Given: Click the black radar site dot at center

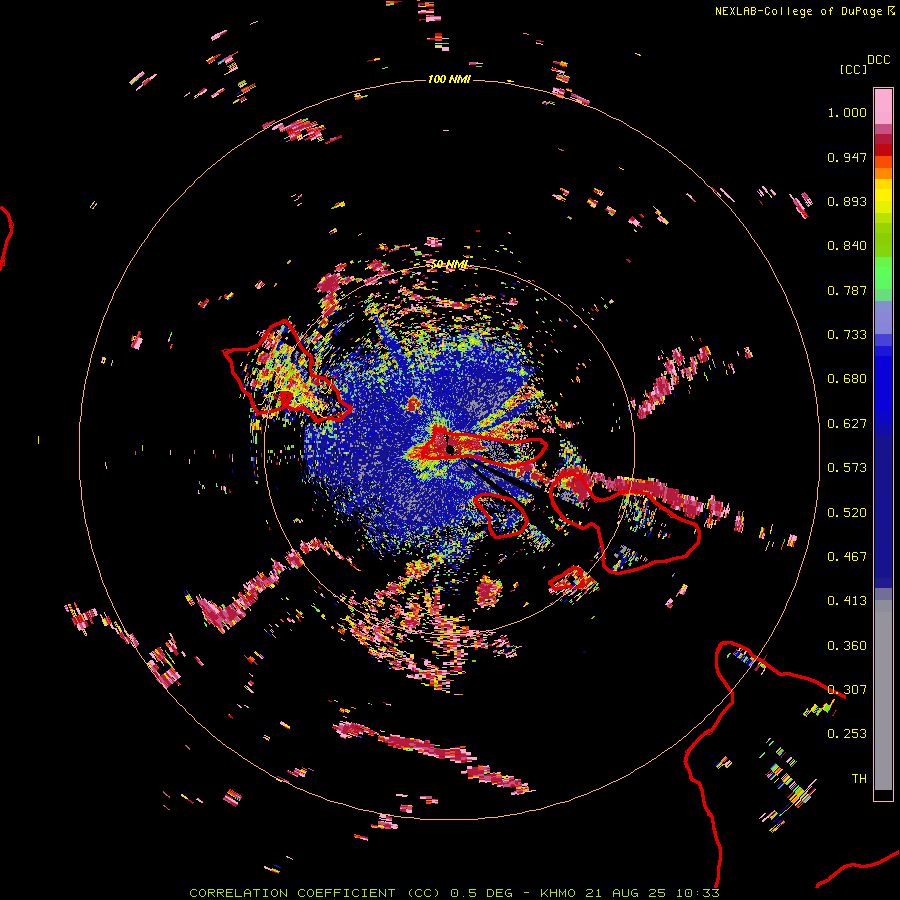Looking at the screenshot, I should click(x=450, y=449).
